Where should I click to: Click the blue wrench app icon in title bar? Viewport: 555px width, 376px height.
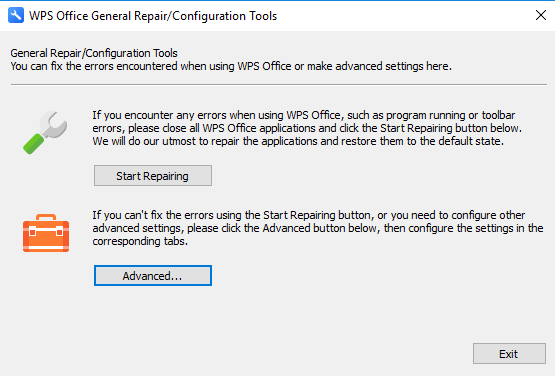point(16,16)
